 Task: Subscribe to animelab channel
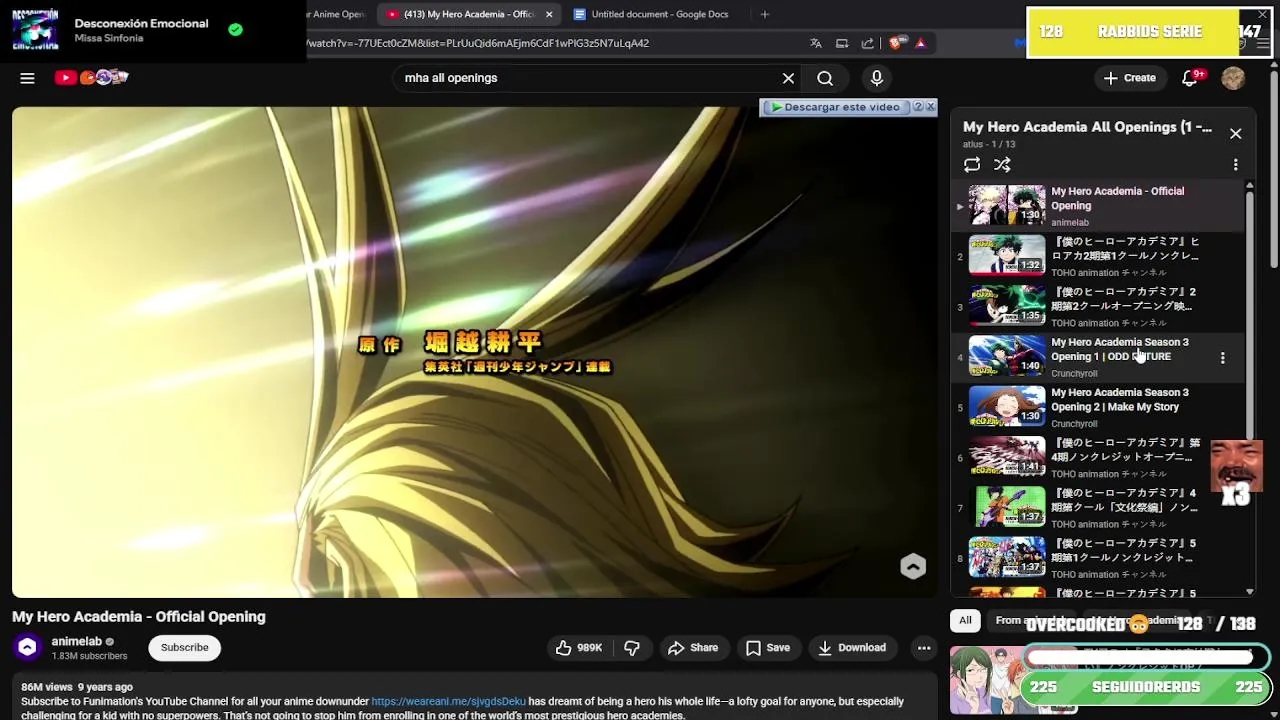click(x=185, y=647)
